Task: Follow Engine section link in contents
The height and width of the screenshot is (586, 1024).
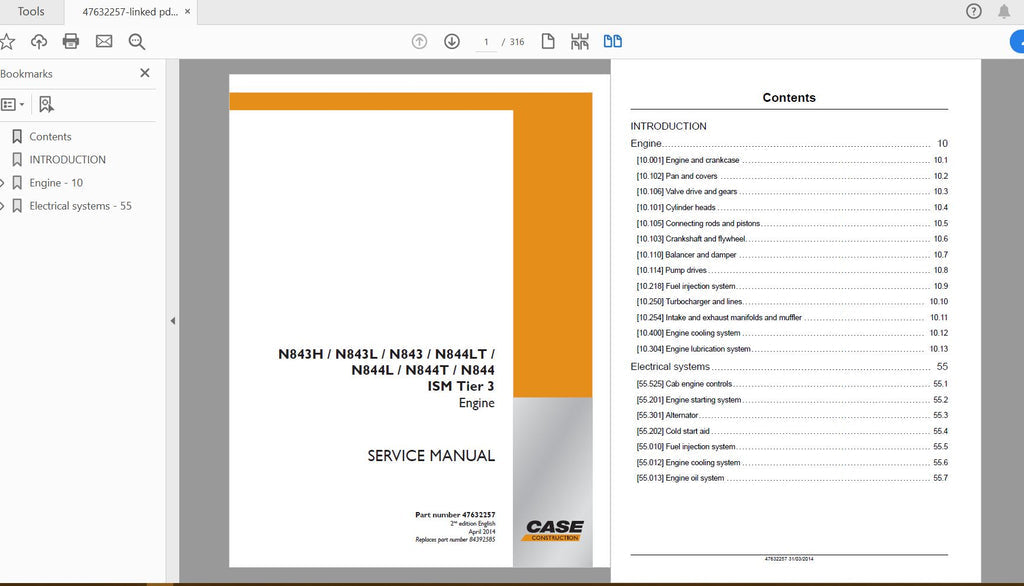Action: coord(789,144)
